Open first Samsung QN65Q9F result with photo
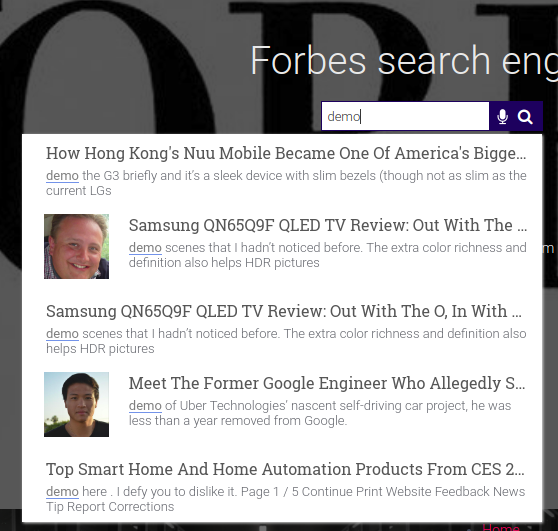558x531 pixels. (x=327, y=225)
